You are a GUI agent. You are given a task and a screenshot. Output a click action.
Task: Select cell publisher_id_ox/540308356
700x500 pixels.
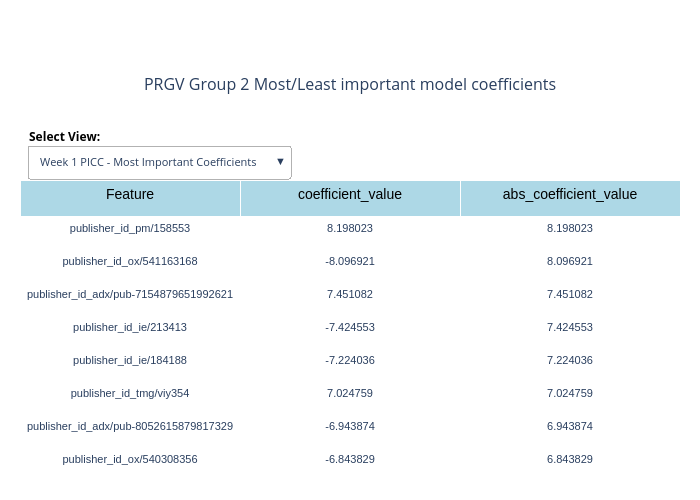130,459
